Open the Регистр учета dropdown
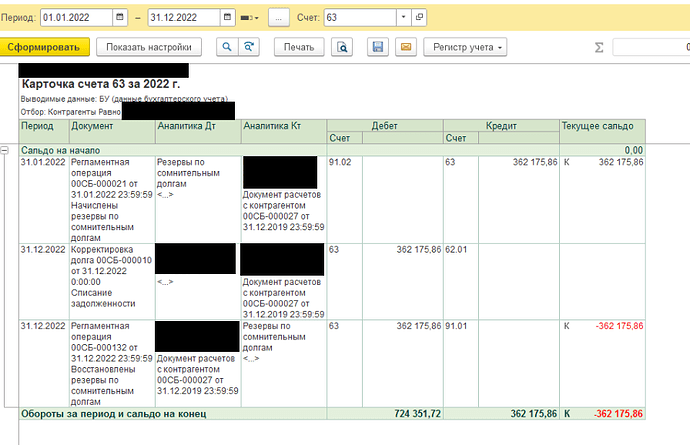This screenshot has height=445, width=690. pyautogui.click(x=465, y=47)
